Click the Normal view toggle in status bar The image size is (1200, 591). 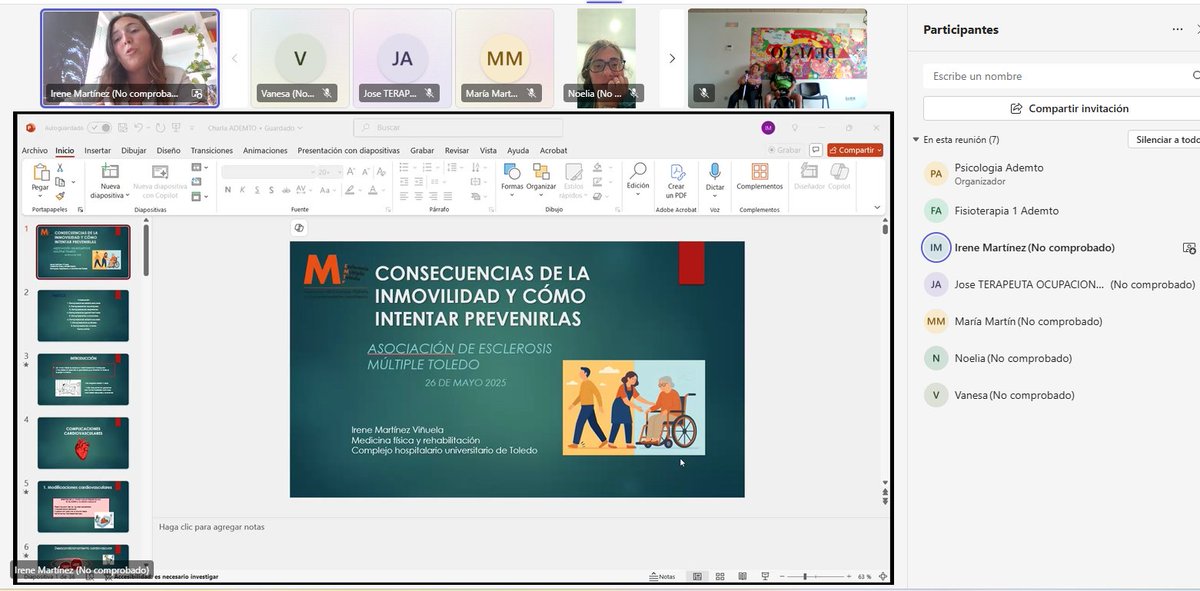pyautogui.click(x=697, y=577)
